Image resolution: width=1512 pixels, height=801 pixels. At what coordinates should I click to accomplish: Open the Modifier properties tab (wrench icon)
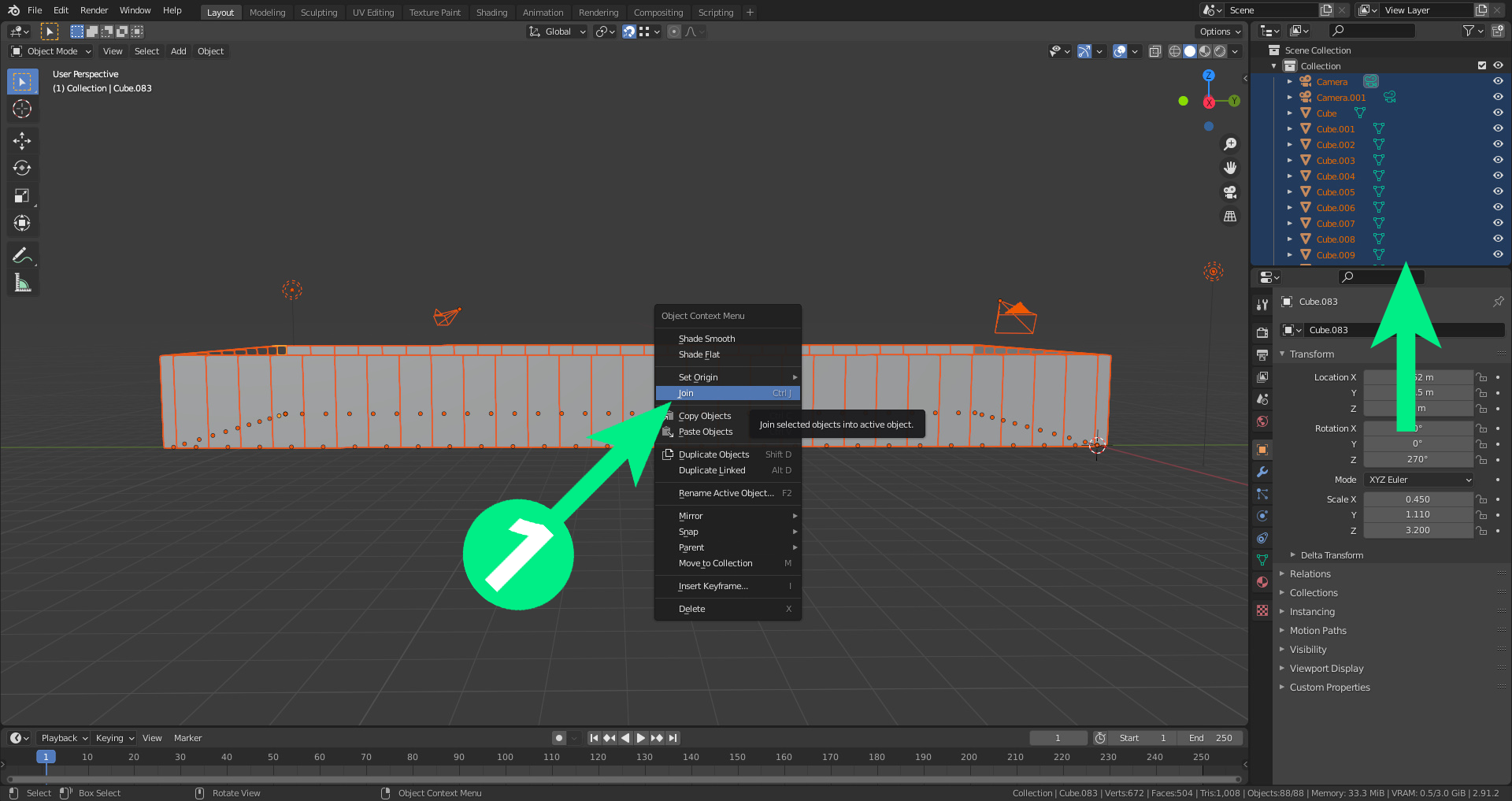(x=1262, y=472)
